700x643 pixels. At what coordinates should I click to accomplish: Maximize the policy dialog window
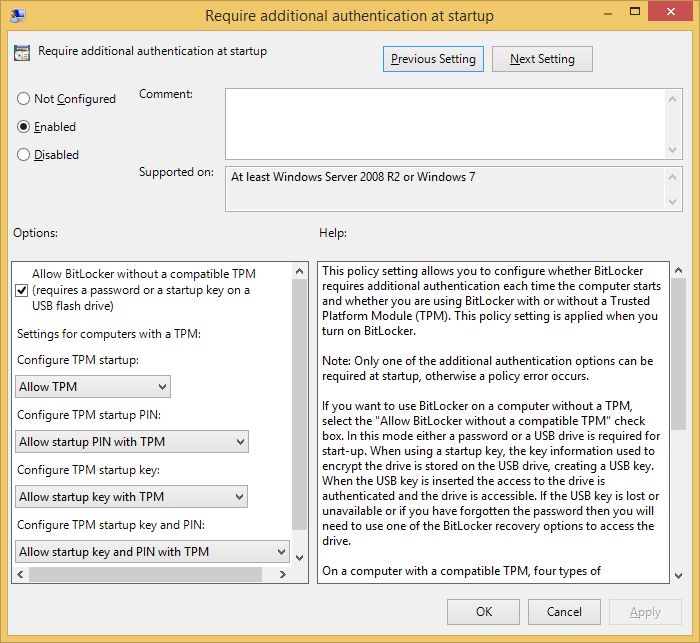tap(626, 13)
